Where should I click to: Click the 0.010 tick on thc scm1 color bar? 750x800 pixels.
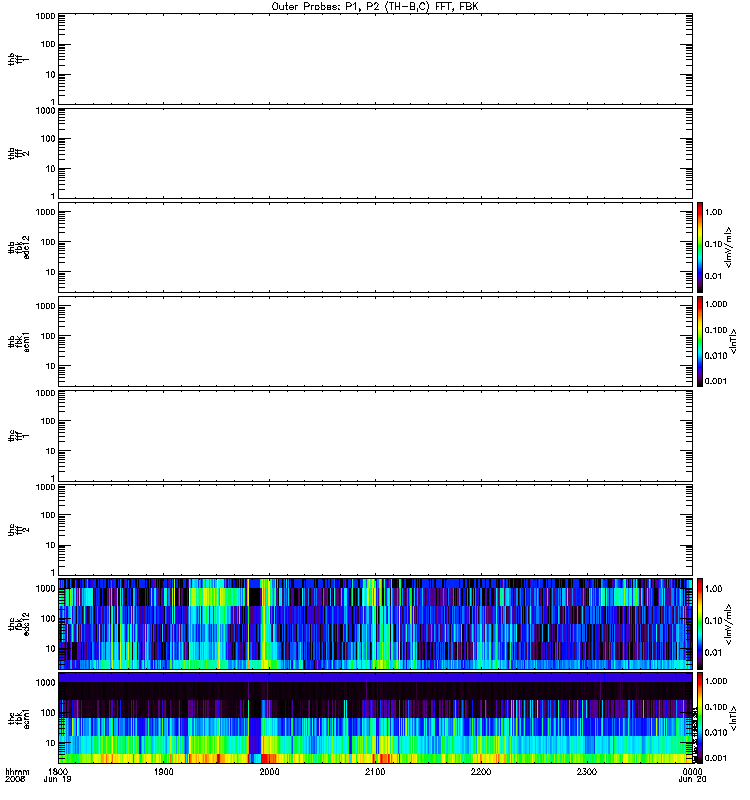[716, 732]
